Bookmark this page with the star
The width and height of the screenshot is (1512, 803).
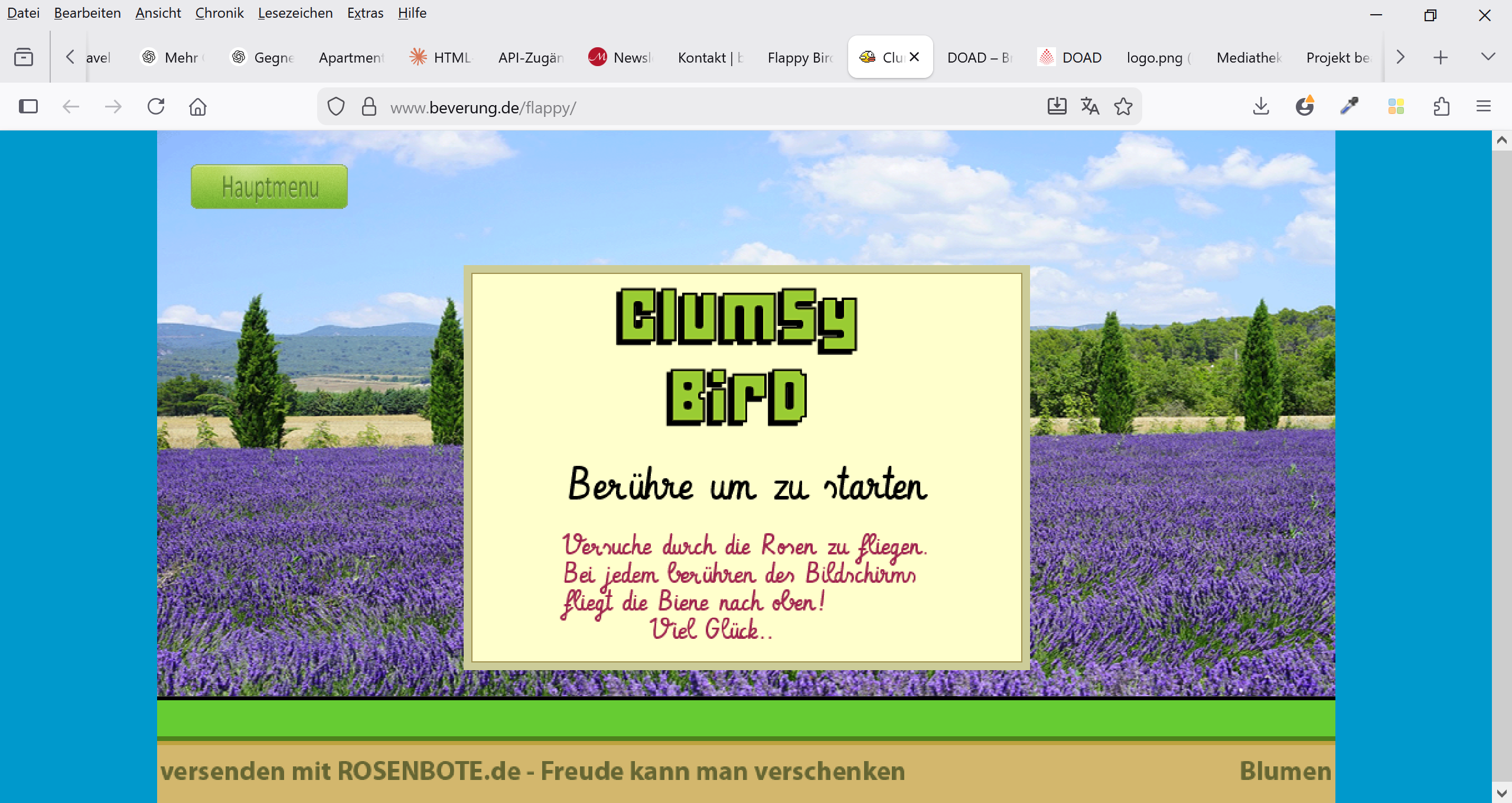1122,106
